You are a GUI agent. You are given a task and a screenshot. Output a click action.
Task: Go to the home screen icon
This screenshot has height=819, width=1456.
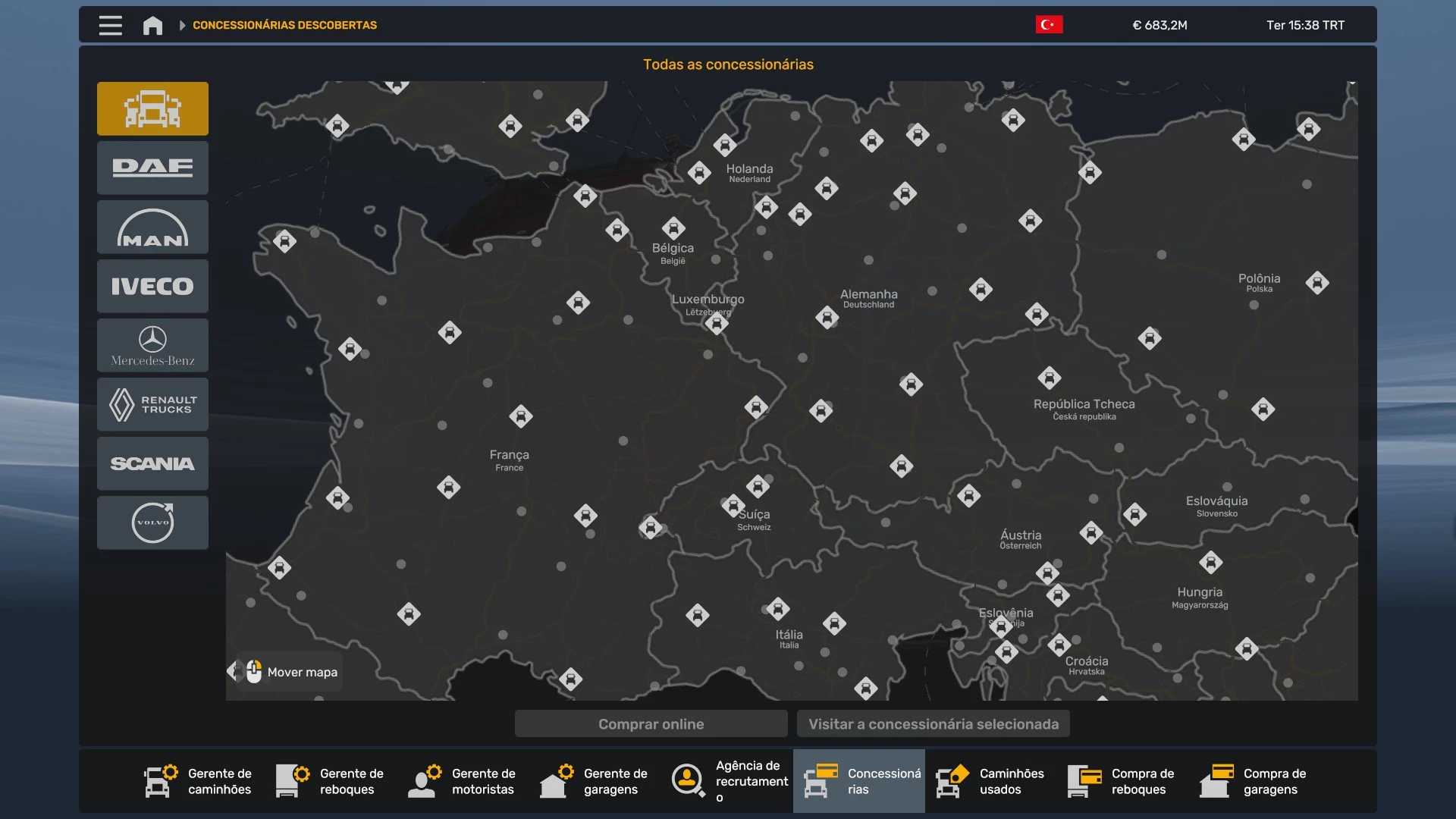152,25
